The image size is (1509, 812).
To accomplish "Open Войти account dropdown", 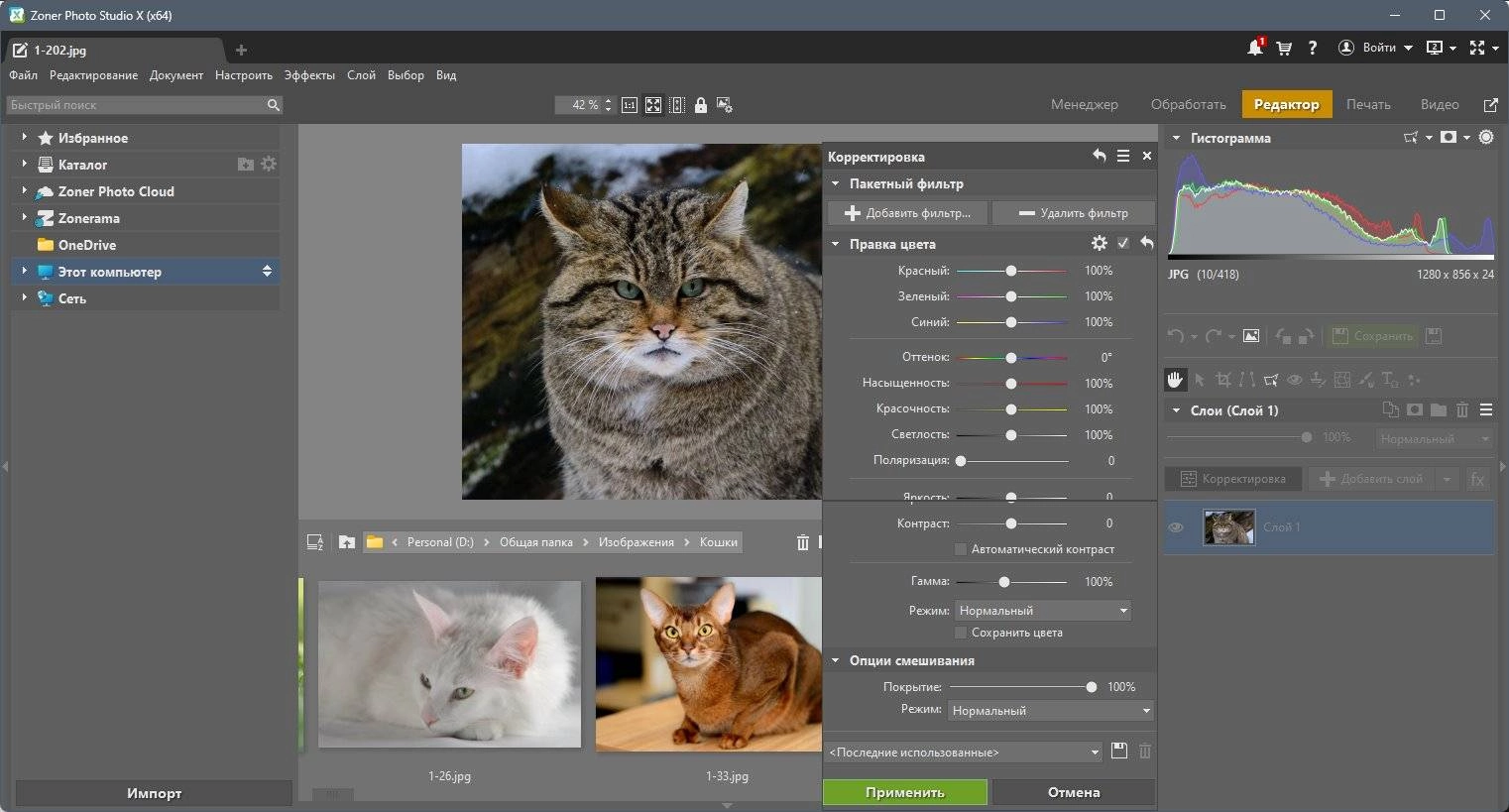I will click(x=1376, y=48).
